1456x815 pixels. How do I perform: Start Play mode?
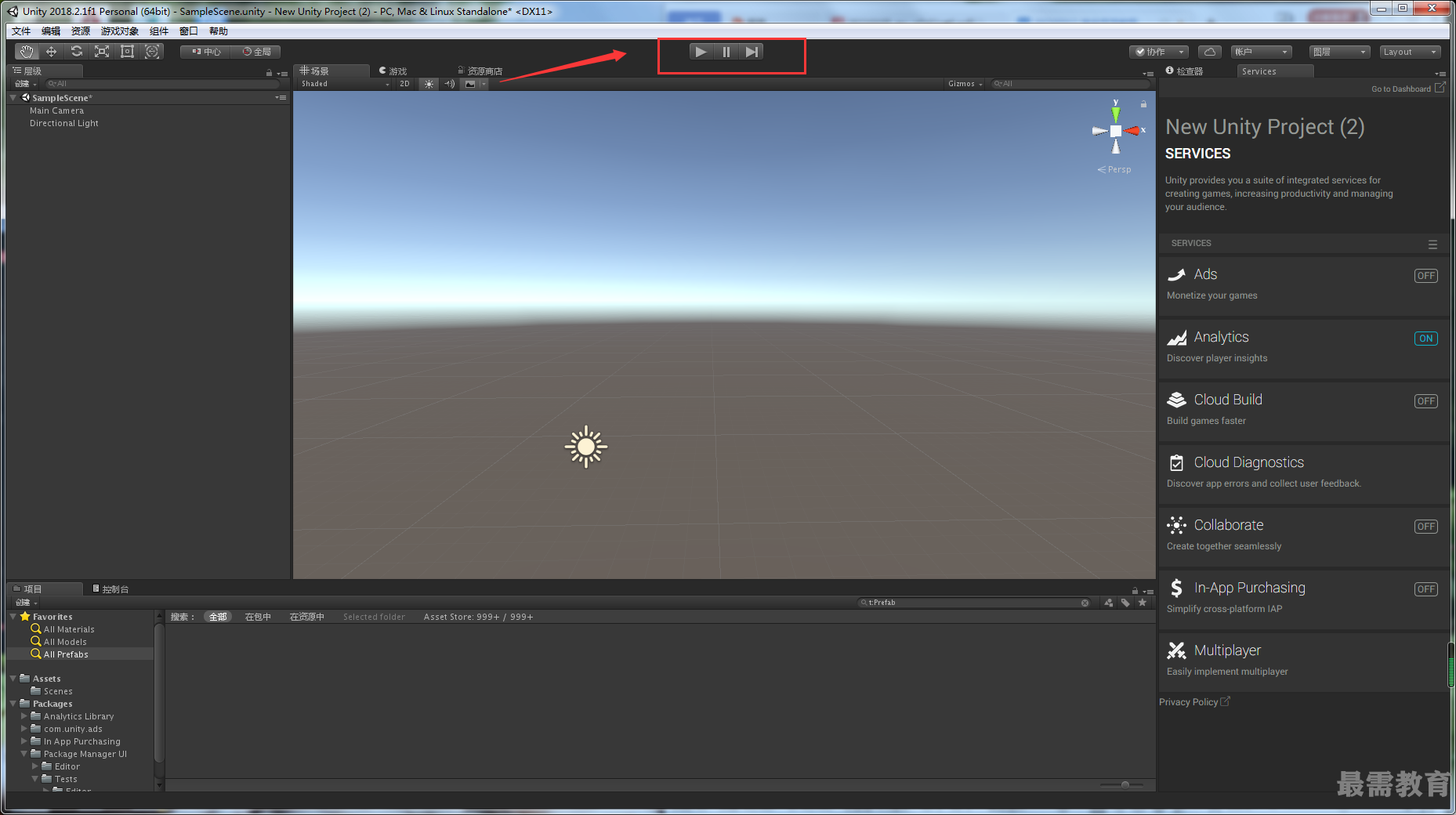(701, 52)
